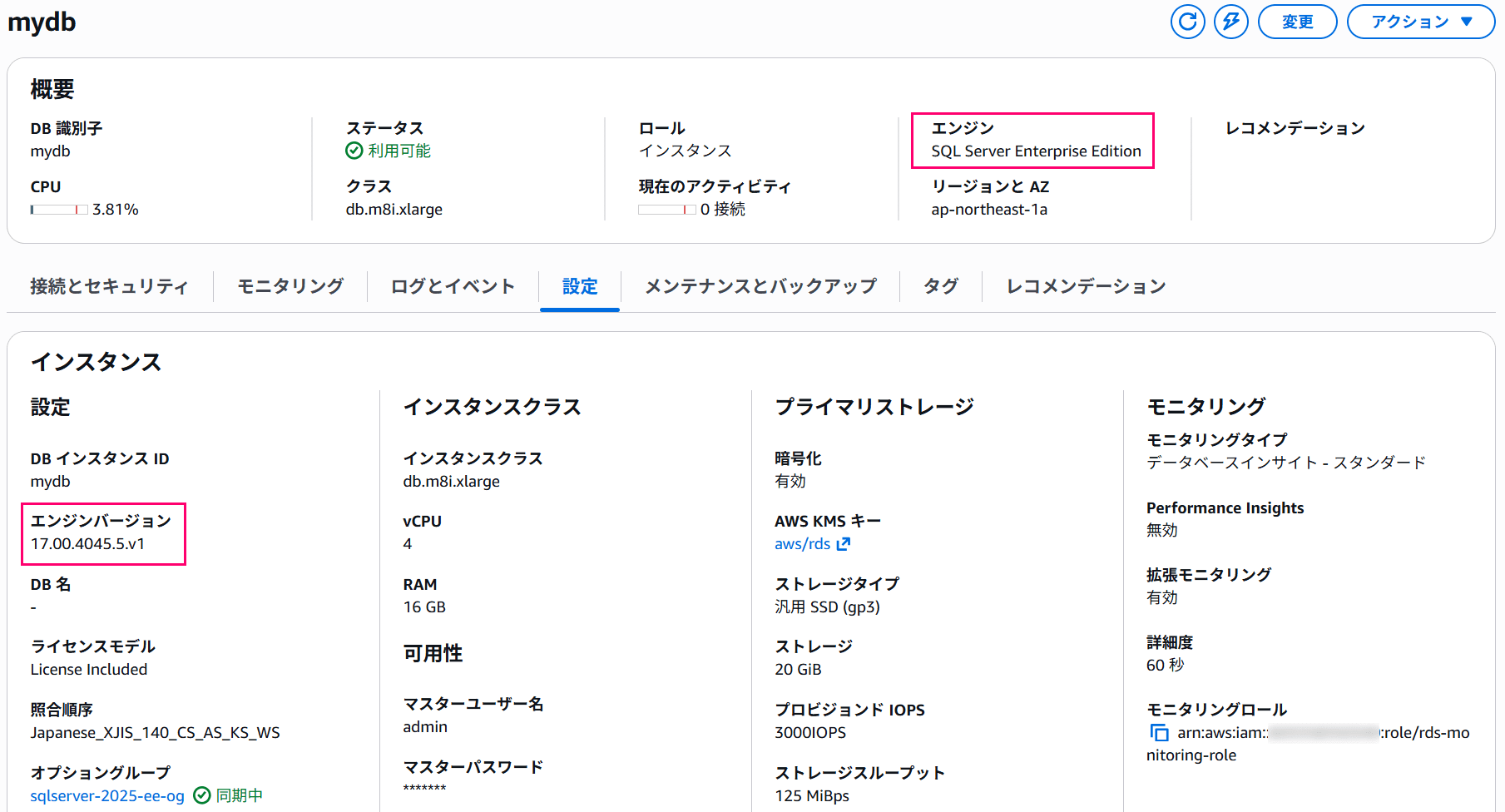Open the アクション dropdown menu
1505x812 pixels.
click(x=1420, y=22)
